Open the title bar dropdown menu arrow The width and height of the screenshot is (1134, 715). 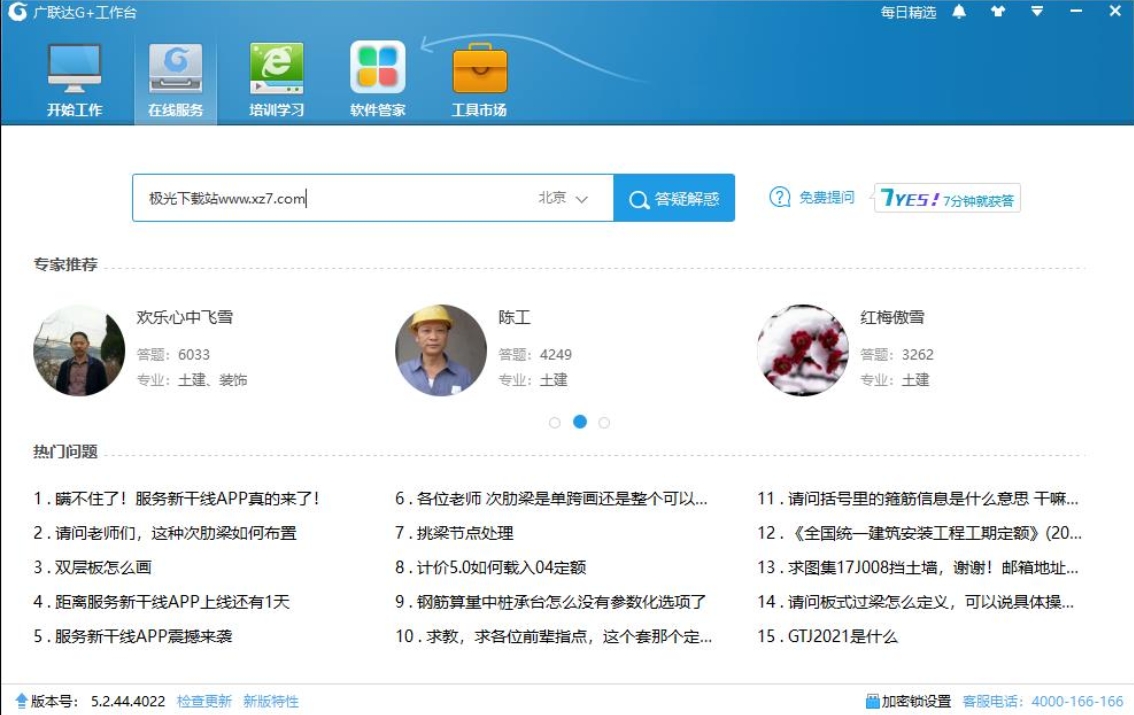1037,12
